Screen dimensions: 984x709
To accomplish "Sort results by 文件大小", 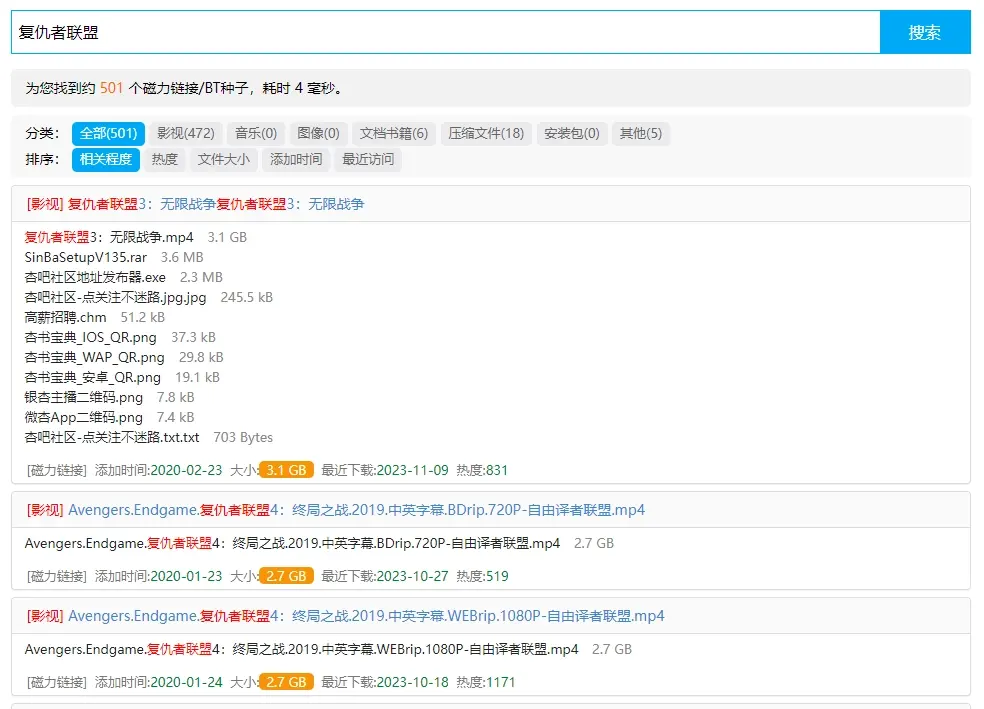I will click(x=223, y=160).
